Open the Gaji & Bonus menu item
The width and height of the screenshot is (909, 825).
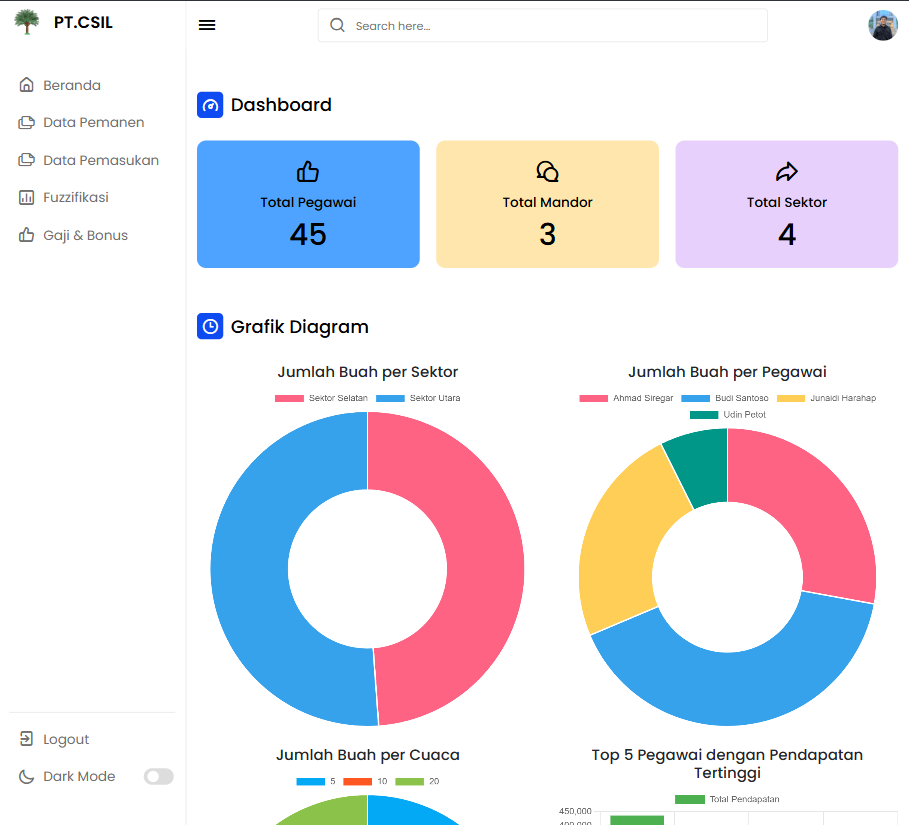(x=85, y=235)
